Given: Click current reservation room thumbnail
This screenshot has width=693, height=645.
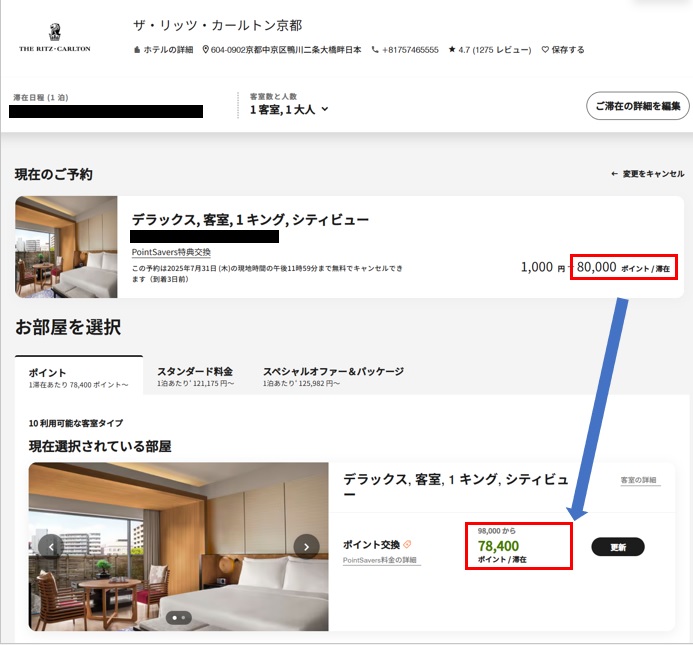Looking at the screenshot, I should 66,247.
